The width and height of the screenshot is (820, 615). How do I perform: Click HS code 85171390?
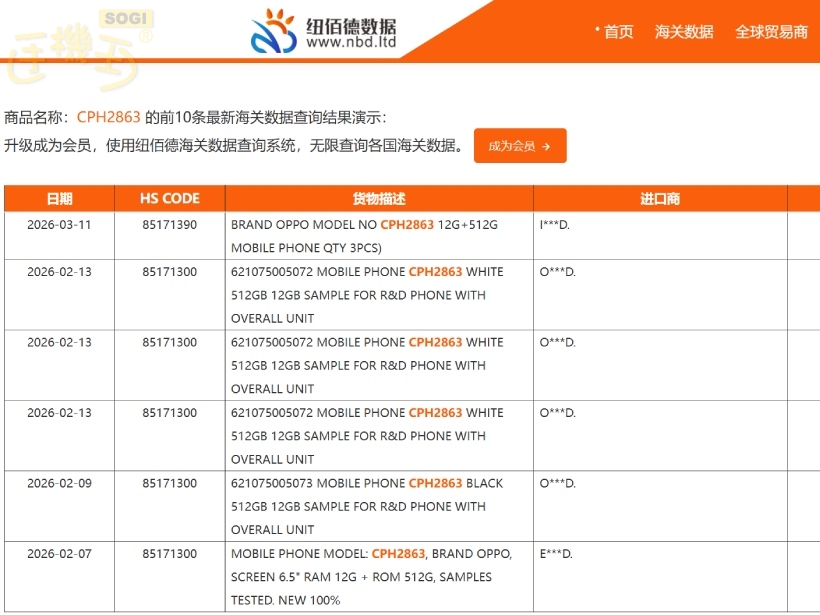click(x=169, y=225)
